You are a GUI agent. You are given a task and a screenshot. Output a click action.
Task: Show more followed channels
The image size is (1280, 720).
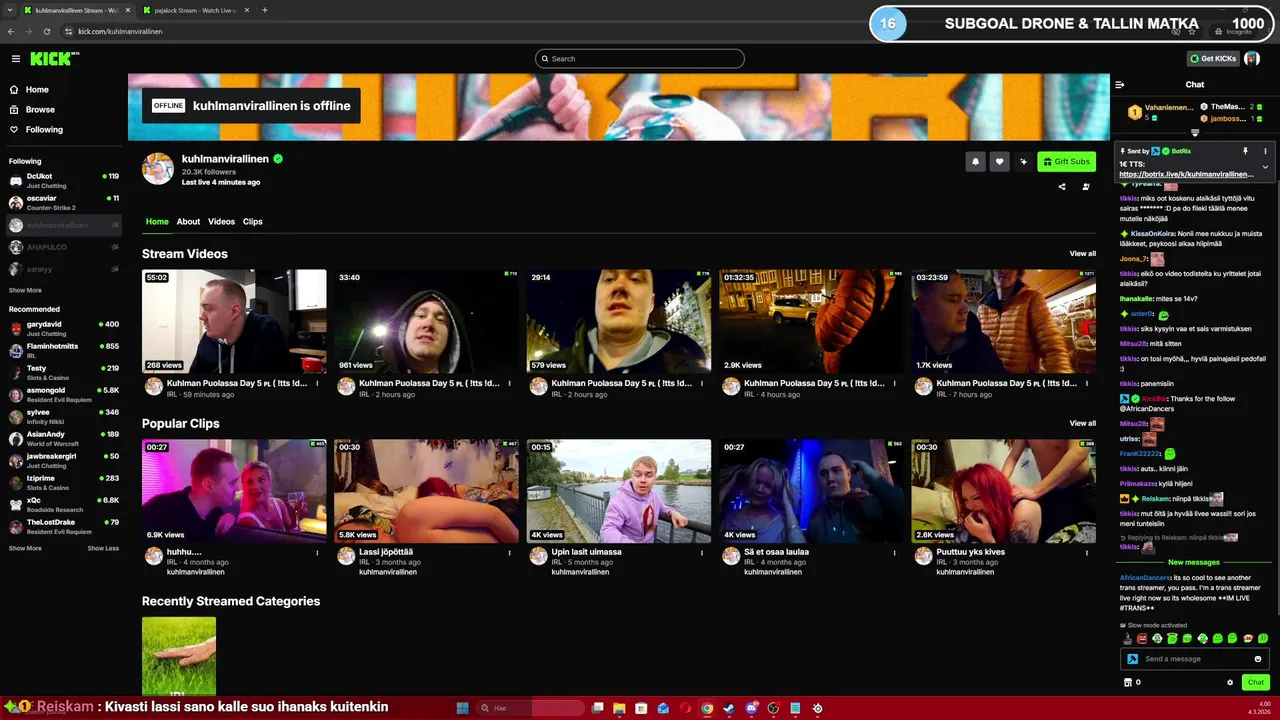pos(25,290)
